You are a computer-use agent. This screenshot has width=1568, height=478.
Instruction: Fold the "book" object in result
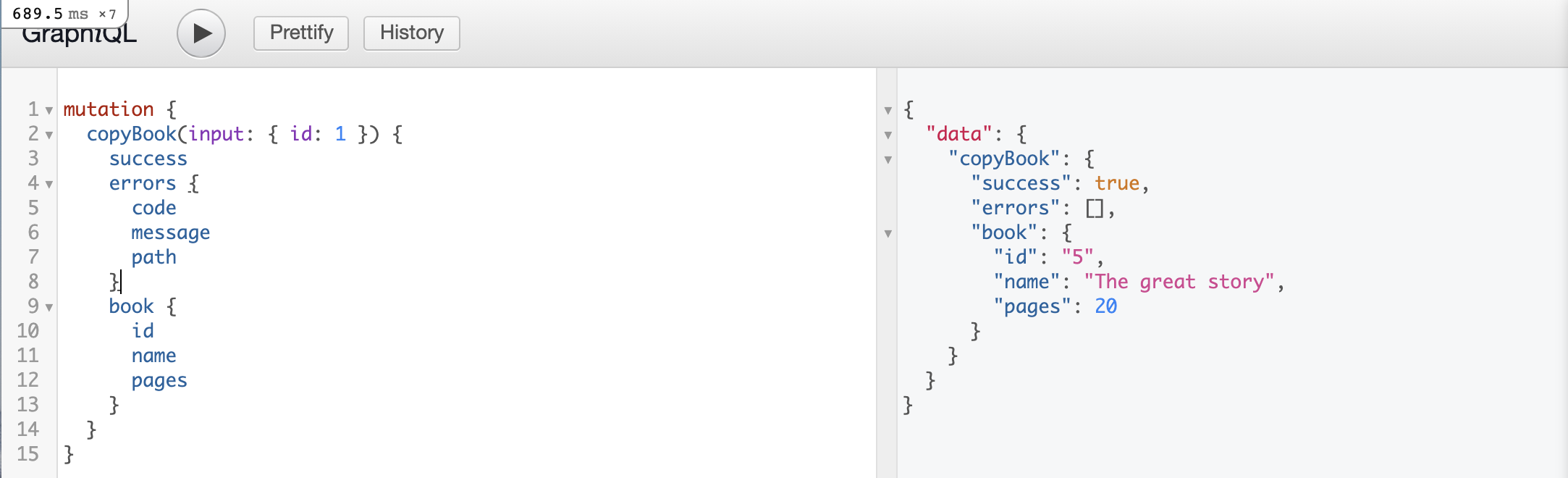click(888, 234)
